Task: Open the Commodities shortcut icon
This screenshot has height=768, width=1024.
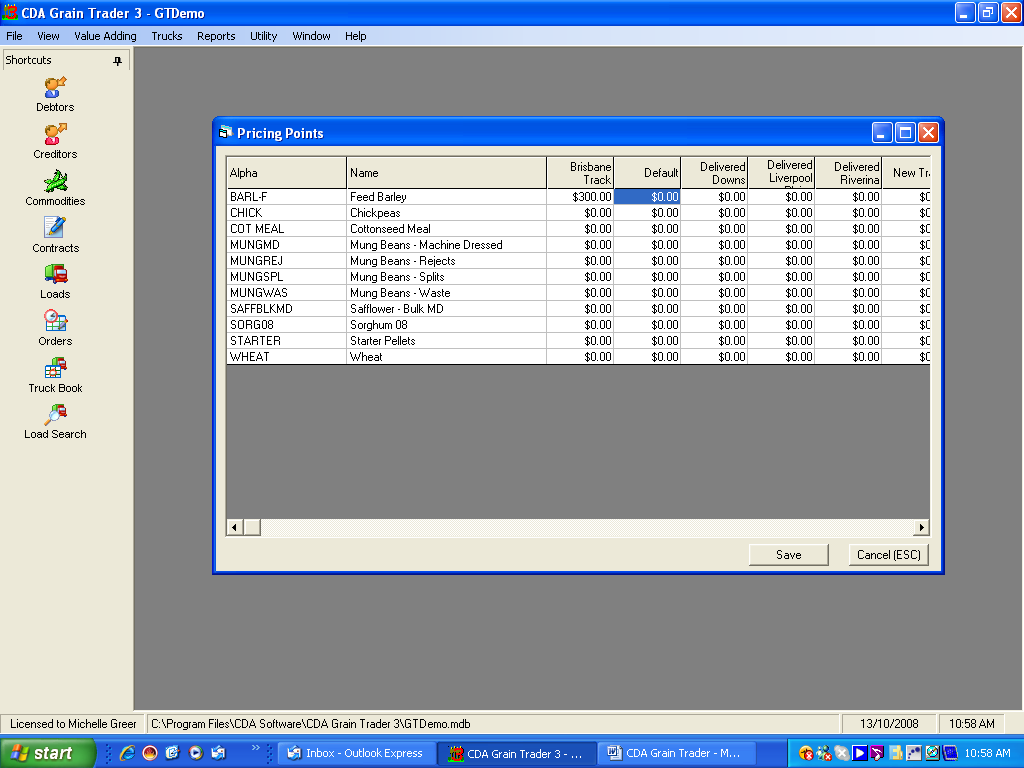Action: coord(55,182)
